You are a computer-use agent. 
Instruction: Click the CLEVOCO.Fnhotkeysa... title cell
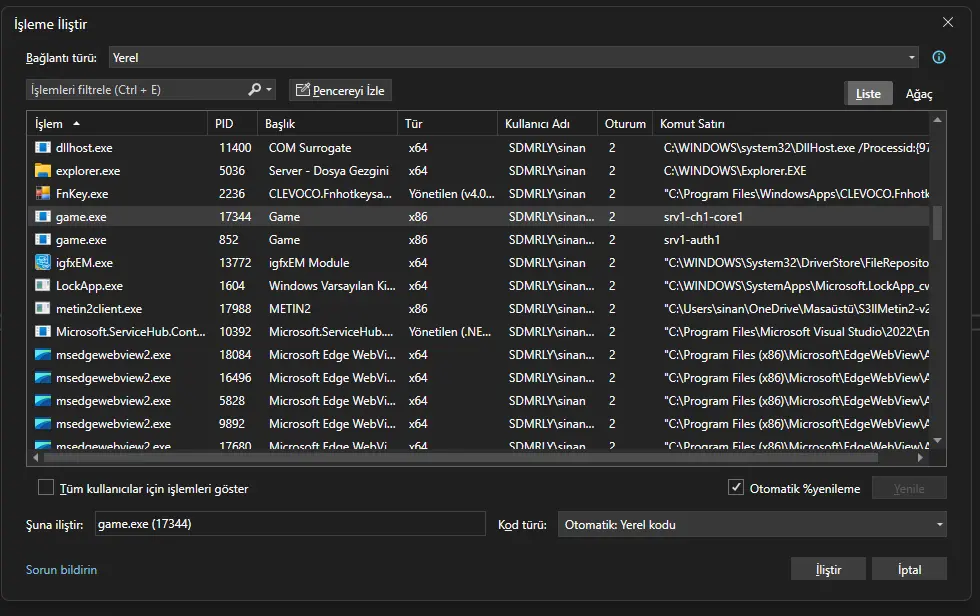point(330,194)
